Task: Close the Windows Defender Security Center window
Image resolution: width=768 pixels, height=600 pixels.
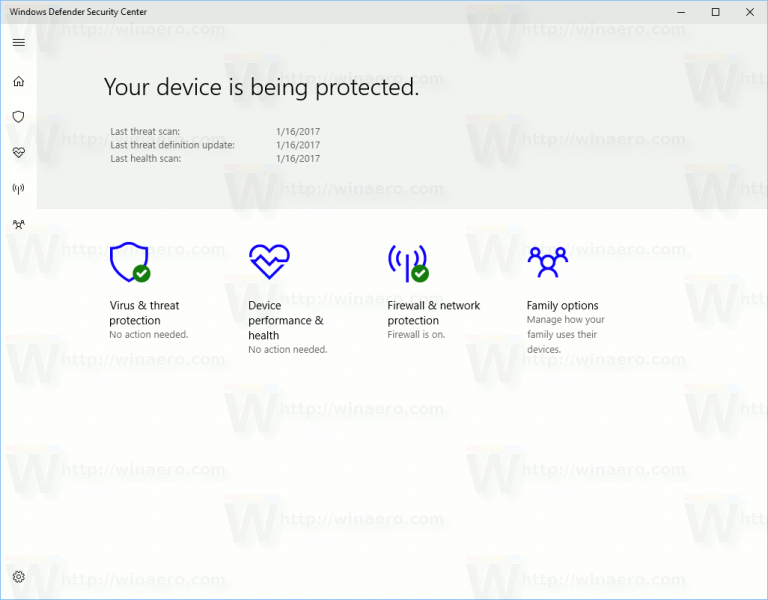Action: [x=750, y=12]
